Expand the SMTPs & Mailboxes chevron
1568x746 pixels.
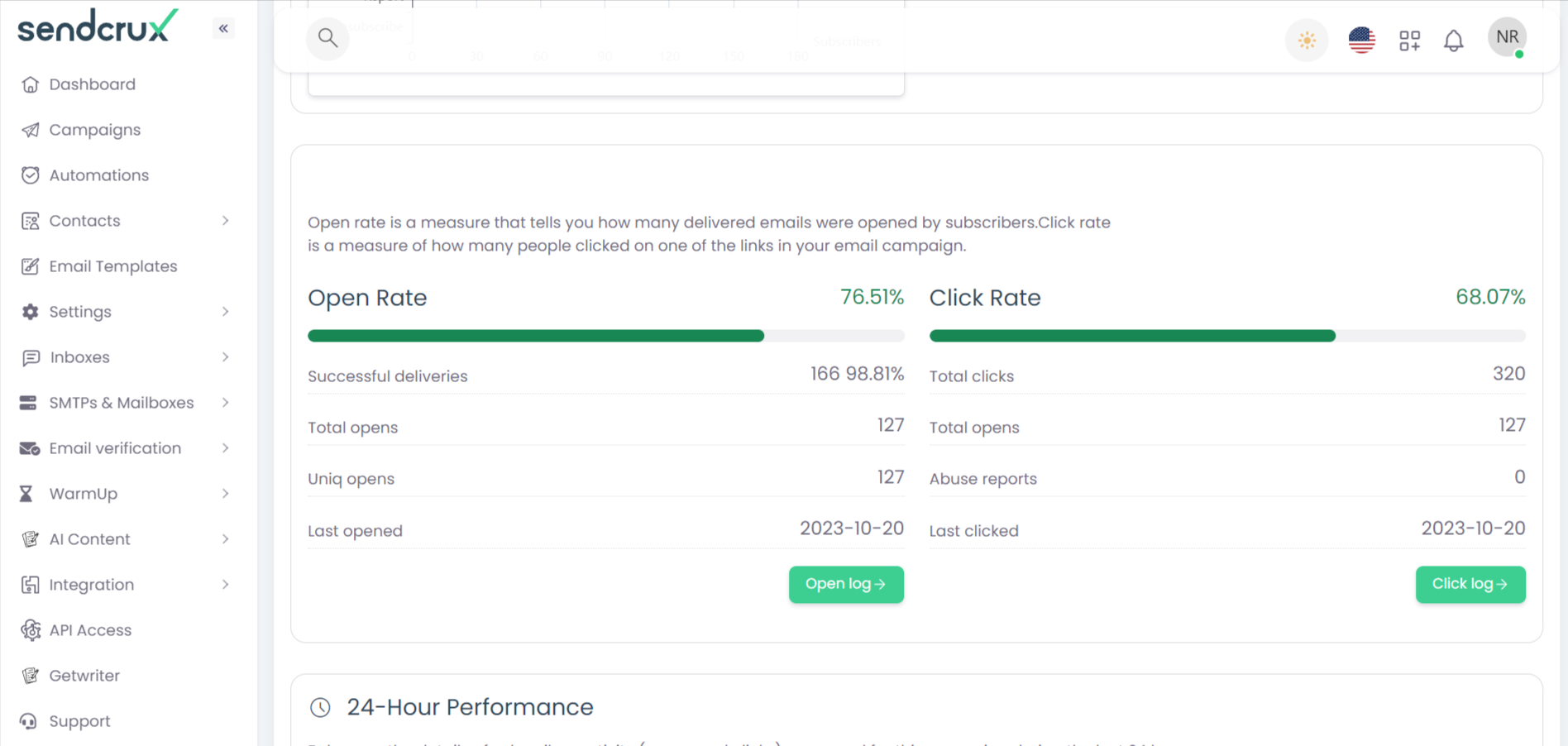pyautogui.click(x=225, y=403)
